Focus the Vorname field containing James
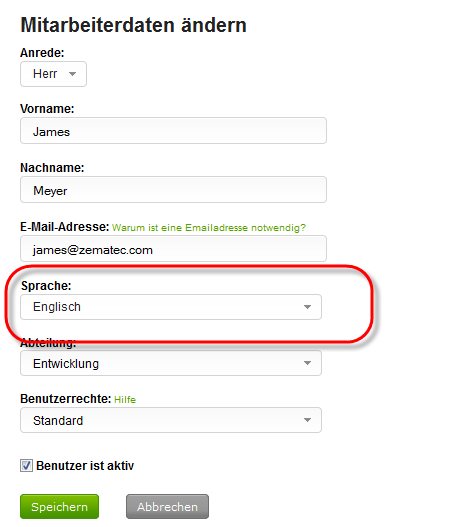The width and height of the screenshot is (454, 527). coord(173,131)
